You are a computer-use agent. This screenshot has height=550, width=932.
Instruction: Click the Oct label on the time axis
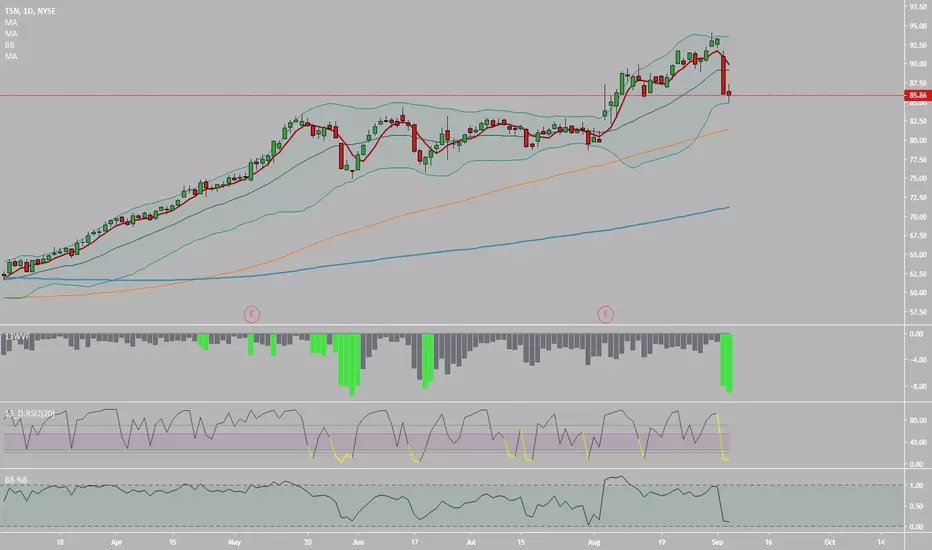tap(830, 542)
